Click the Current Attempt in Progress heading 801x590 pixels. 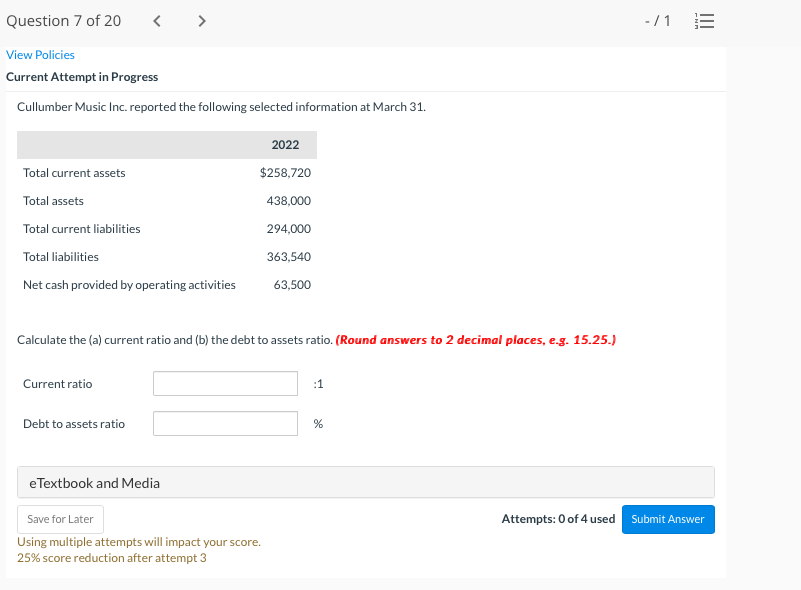(82, 77)
